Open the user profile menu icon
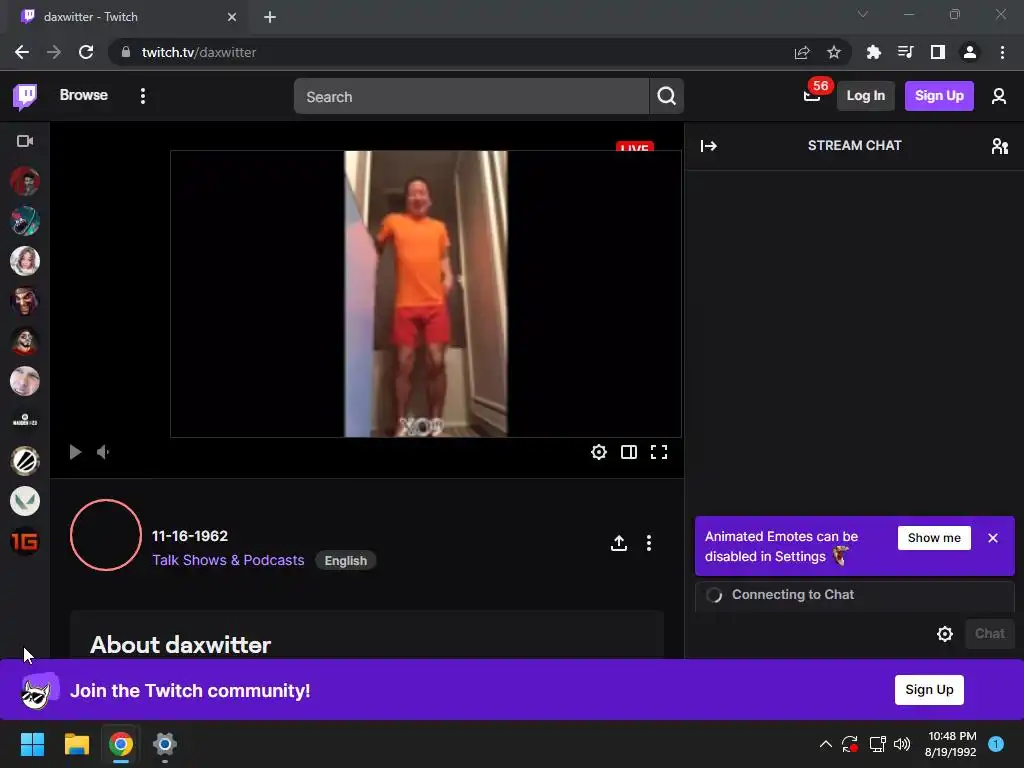The width and height of the screenshot is (1024, 768). click(999, 97)
